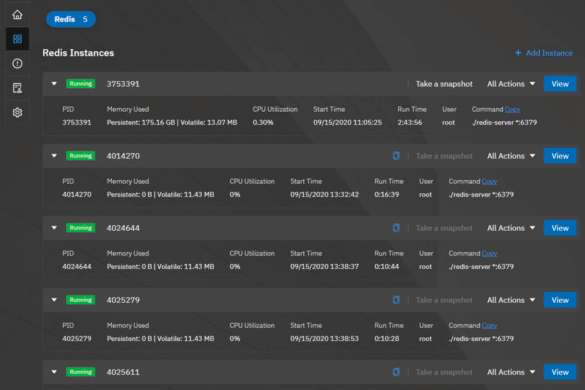Click run time 0:10:44
Viewport: 585px width, 390px height.
coord(387,266)
